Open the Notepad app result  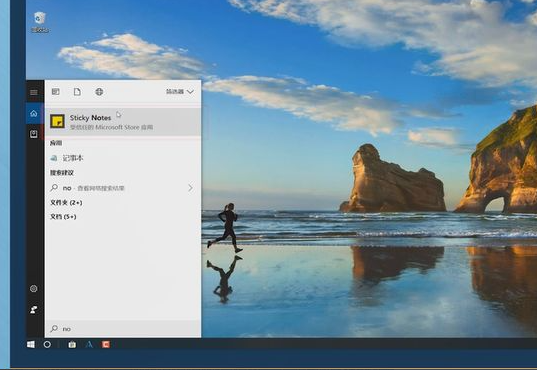(123, 158)
